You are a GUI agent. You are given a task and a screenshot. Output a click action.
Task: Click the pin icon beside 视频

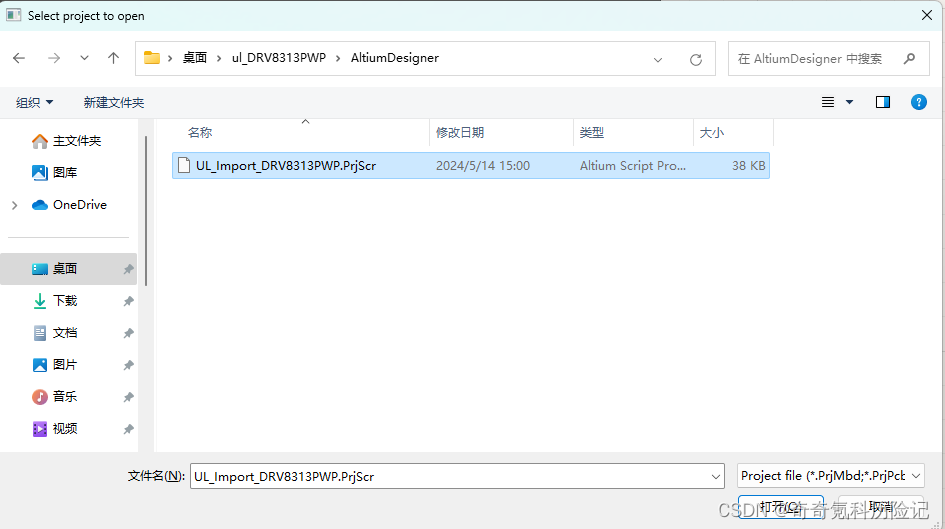point(128,429)
